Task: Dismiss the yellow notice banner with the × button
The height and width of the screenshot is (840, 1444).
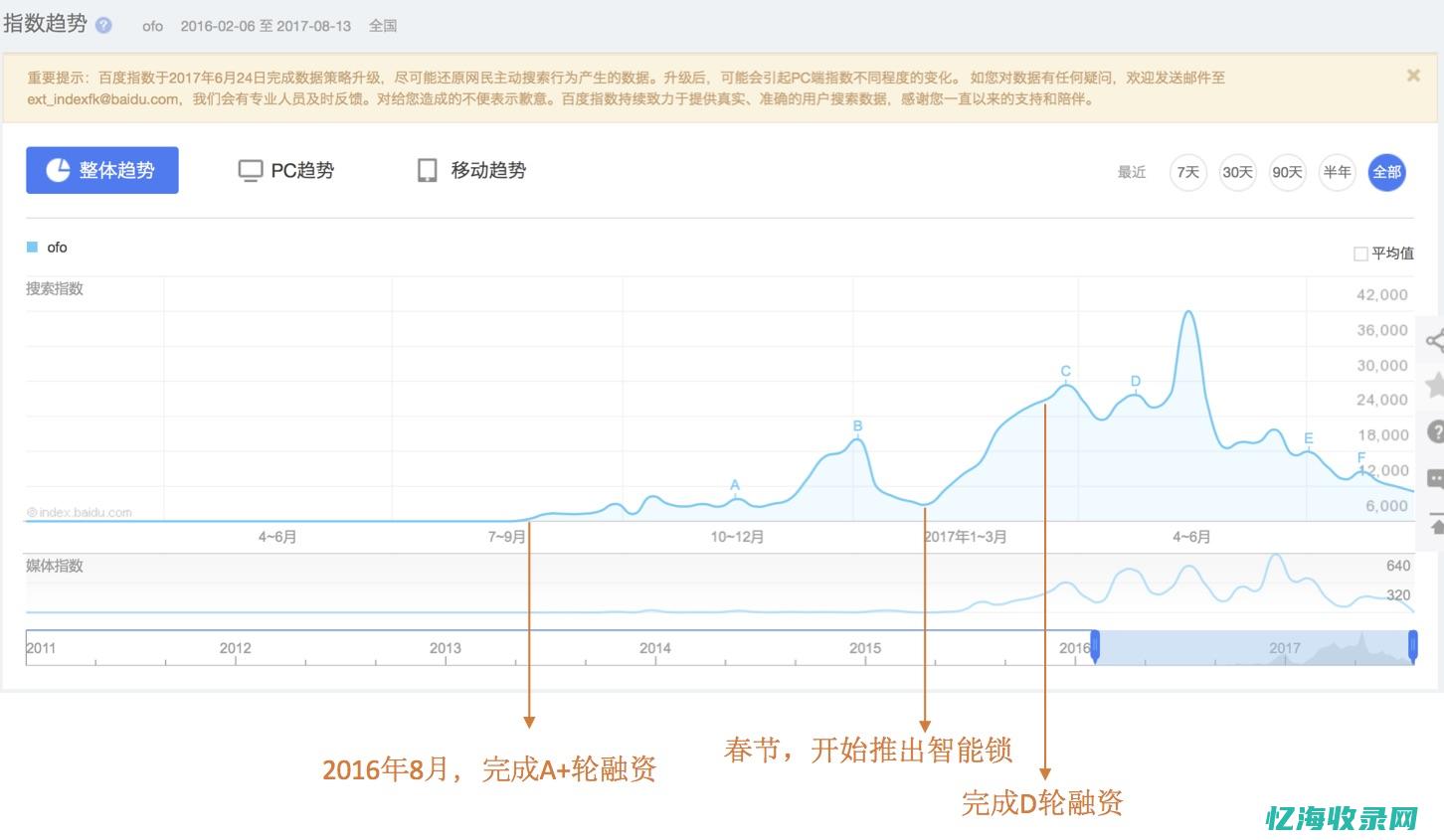Action: click(1412, 75)
